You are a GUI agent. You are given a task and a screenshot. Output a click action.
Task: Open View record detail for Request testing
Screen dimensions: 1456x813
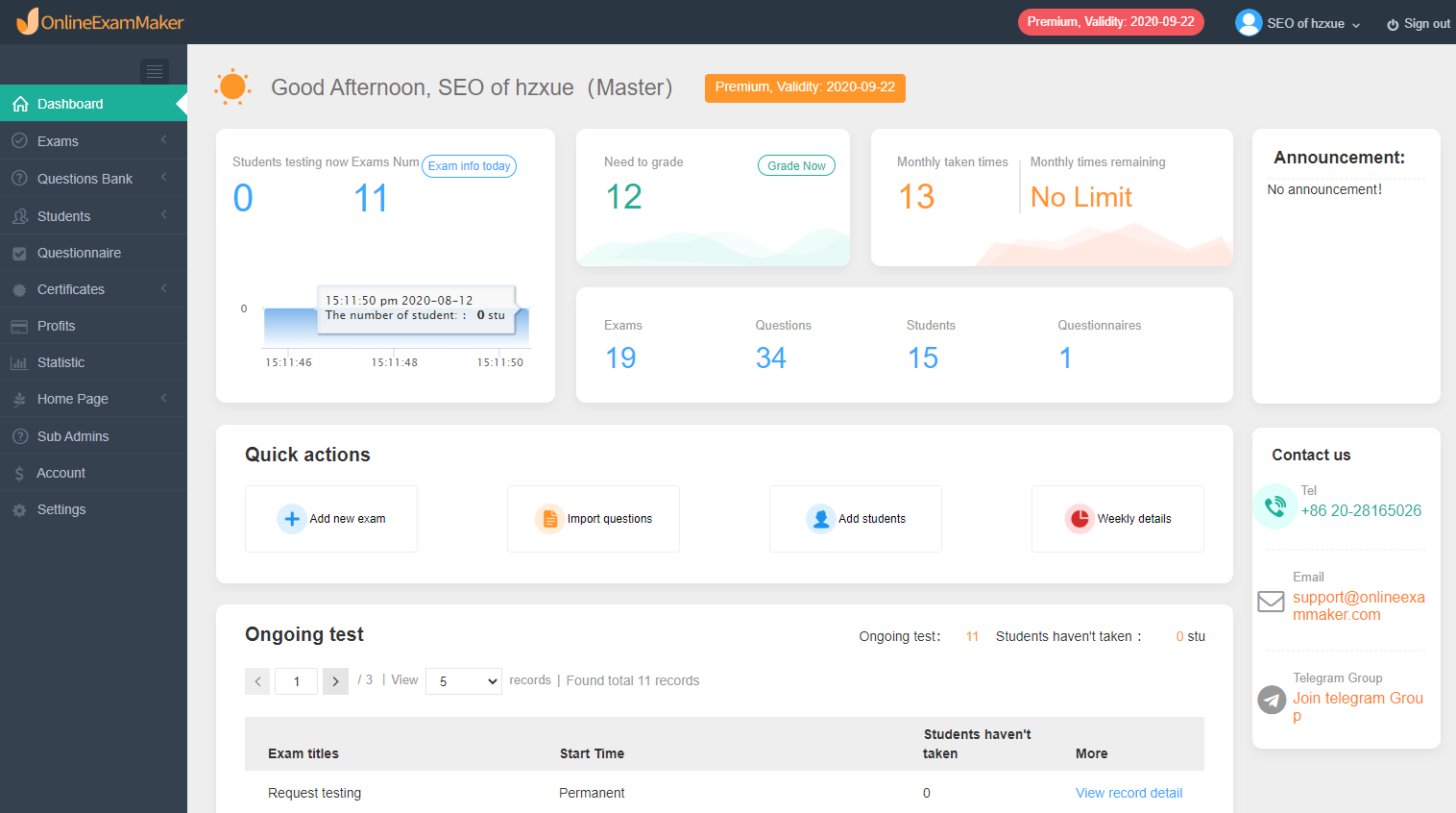1128,793
